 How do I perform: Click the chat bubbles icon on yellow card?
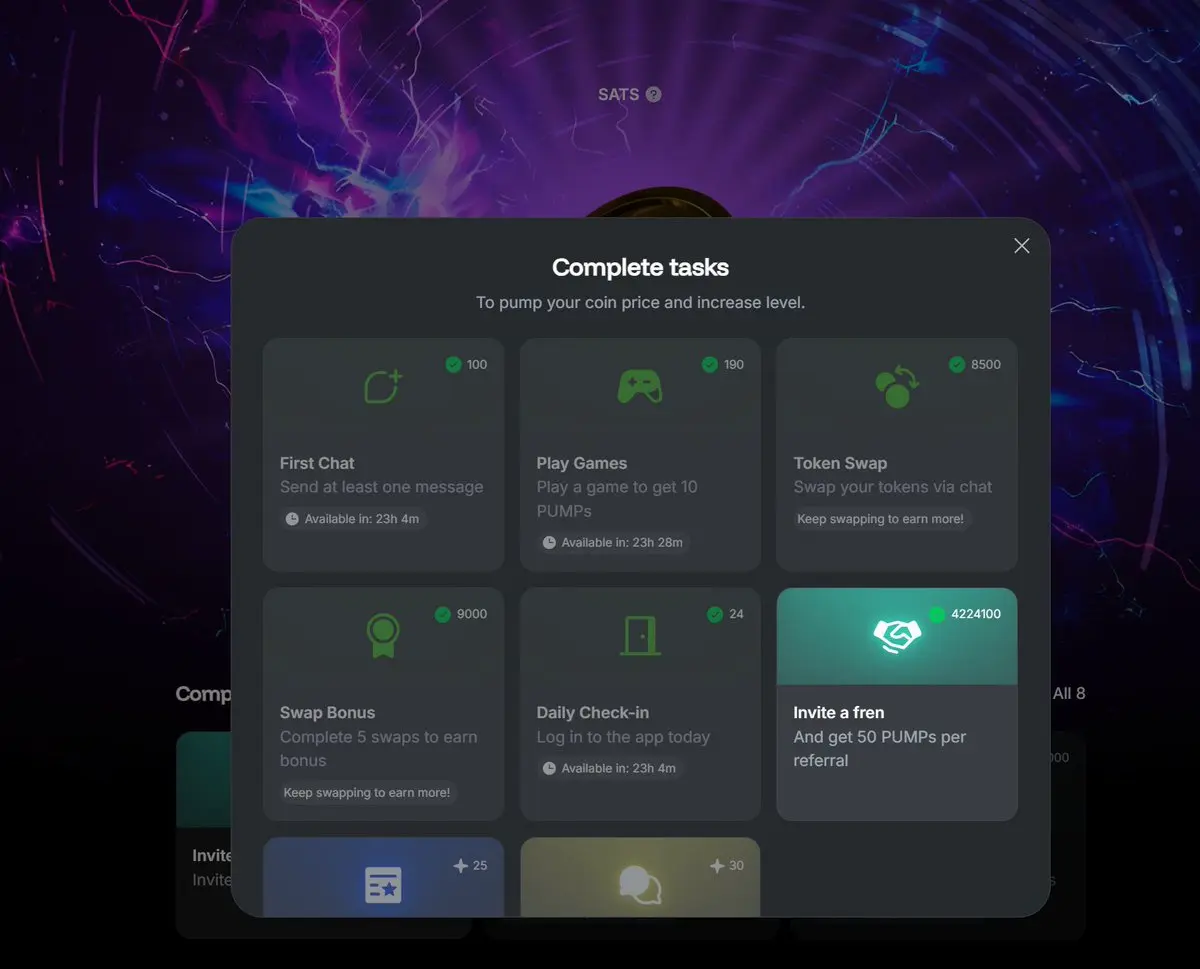click(639, 883)
